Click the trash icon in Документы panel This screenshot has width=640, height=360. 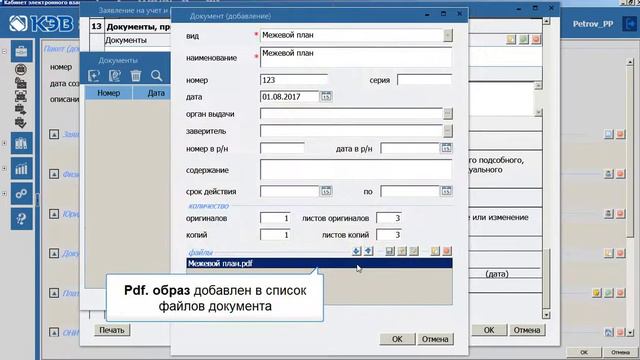[136, 76]
